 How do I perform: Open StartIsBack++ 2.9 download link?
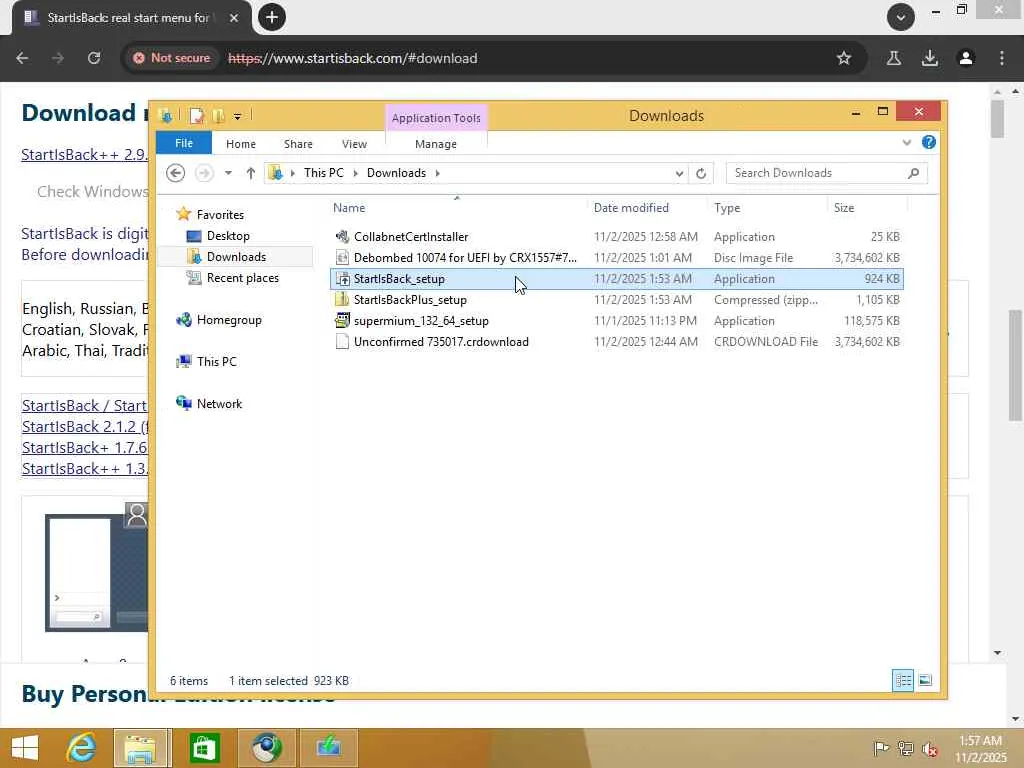85,155
